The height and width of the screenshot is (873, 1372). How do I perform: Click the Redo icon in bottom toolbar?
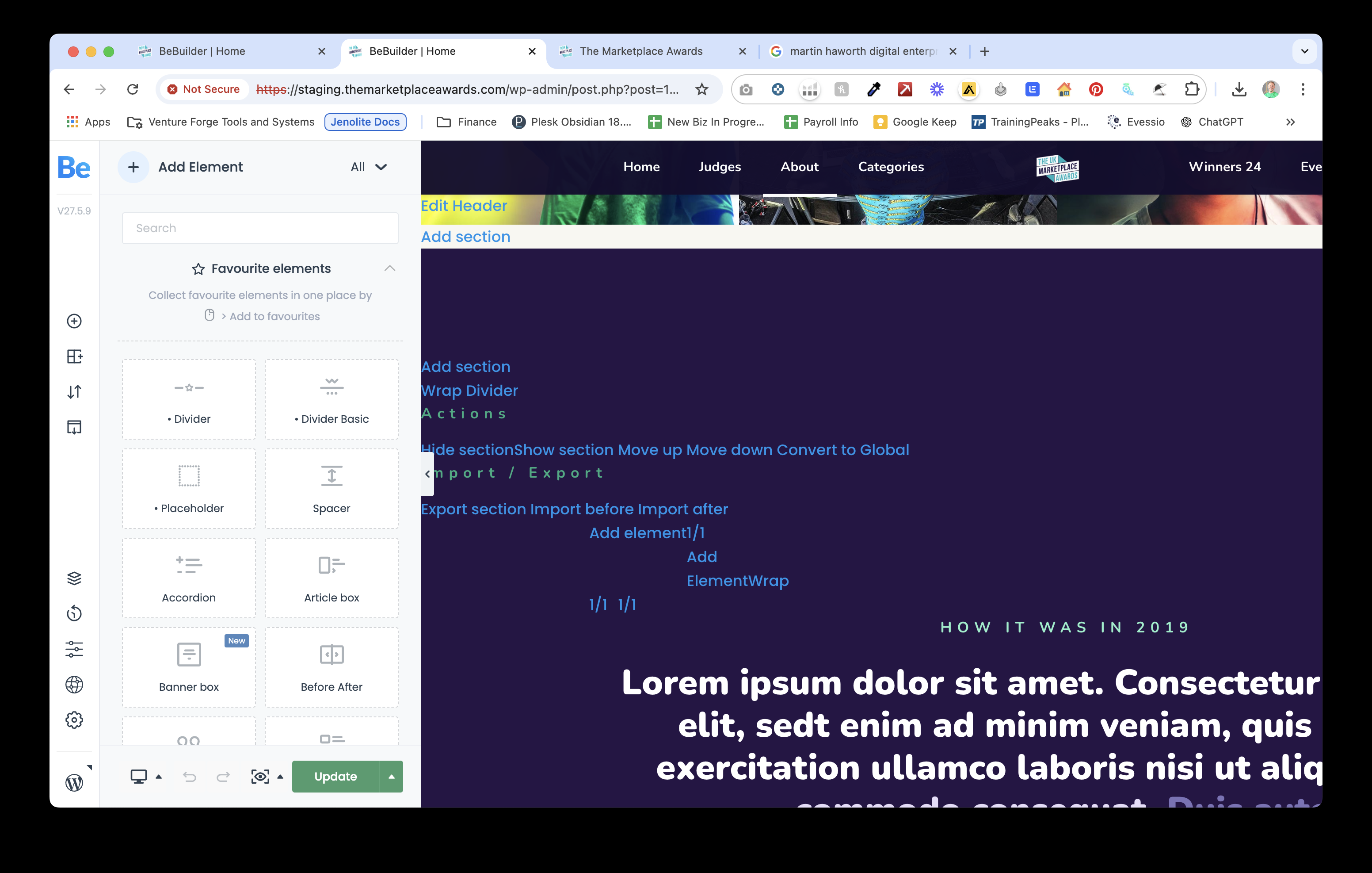click(x=224, y=776)
